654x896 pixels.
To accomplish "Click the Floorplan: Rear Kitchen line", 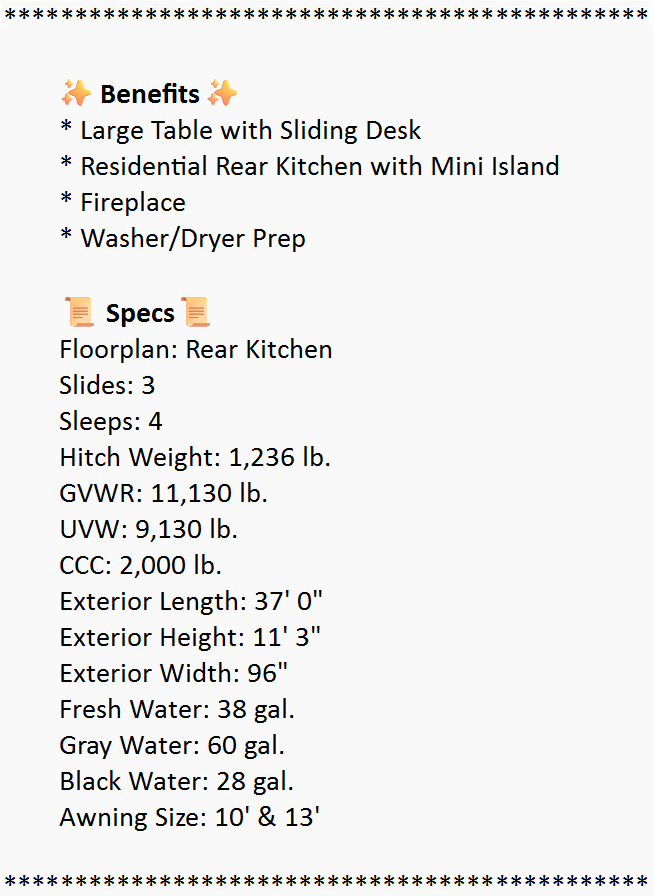I will point(196,349).
